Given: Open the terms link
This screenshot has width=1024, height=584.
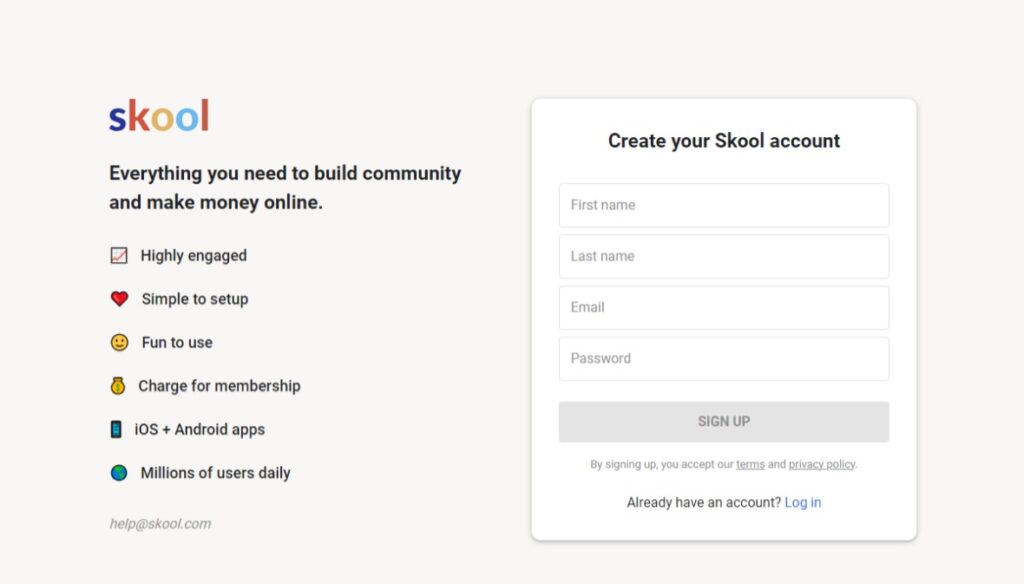Looking at the screenshot, I should [750, 464].
